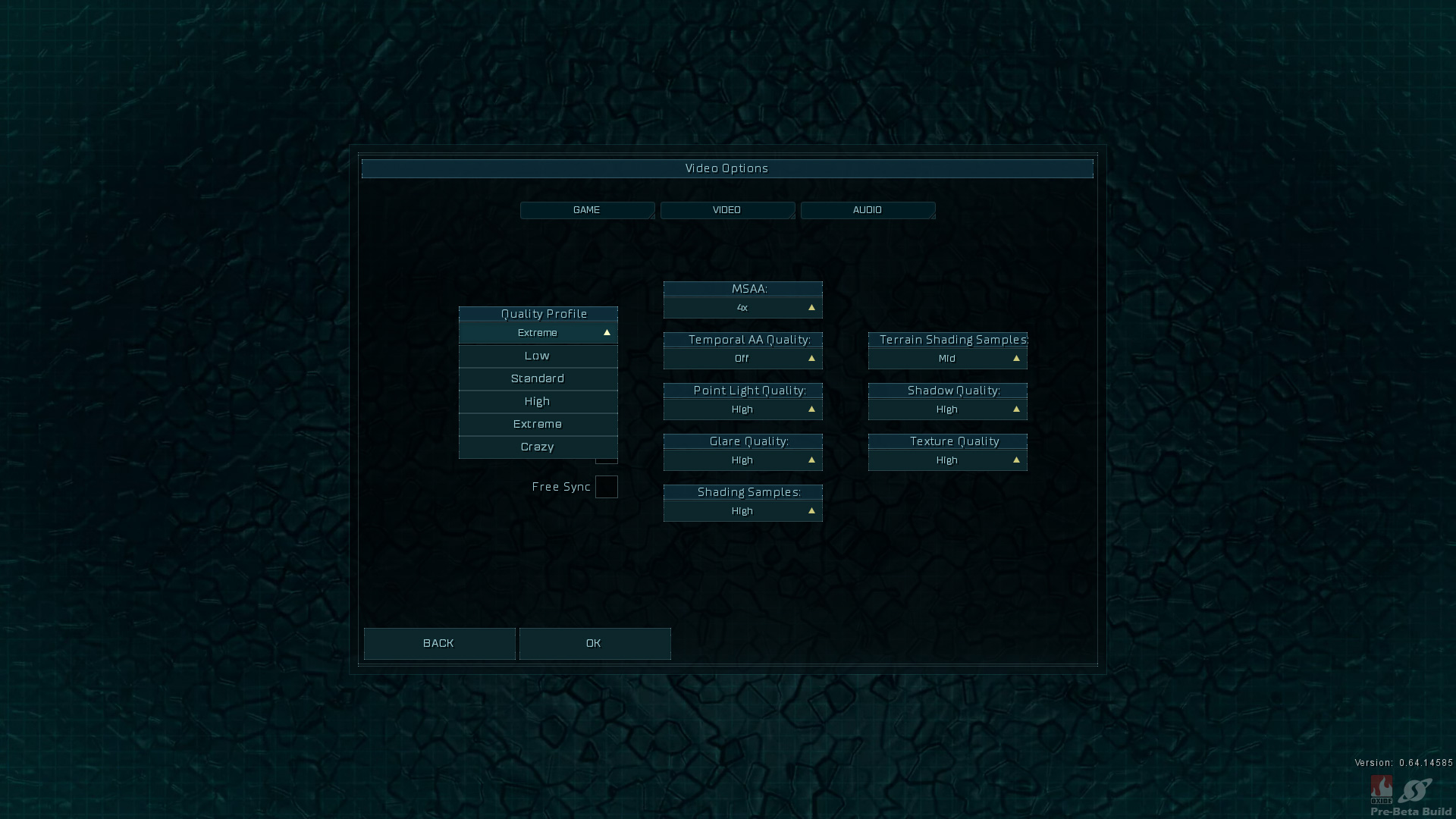Click the Shadow Quality arrow icon

(1016, 409)
